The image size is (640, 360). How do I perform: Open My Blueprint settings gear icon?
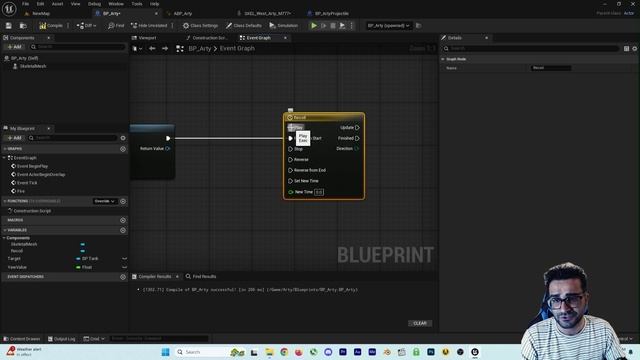pyautogui.click(x=123, y=138)
